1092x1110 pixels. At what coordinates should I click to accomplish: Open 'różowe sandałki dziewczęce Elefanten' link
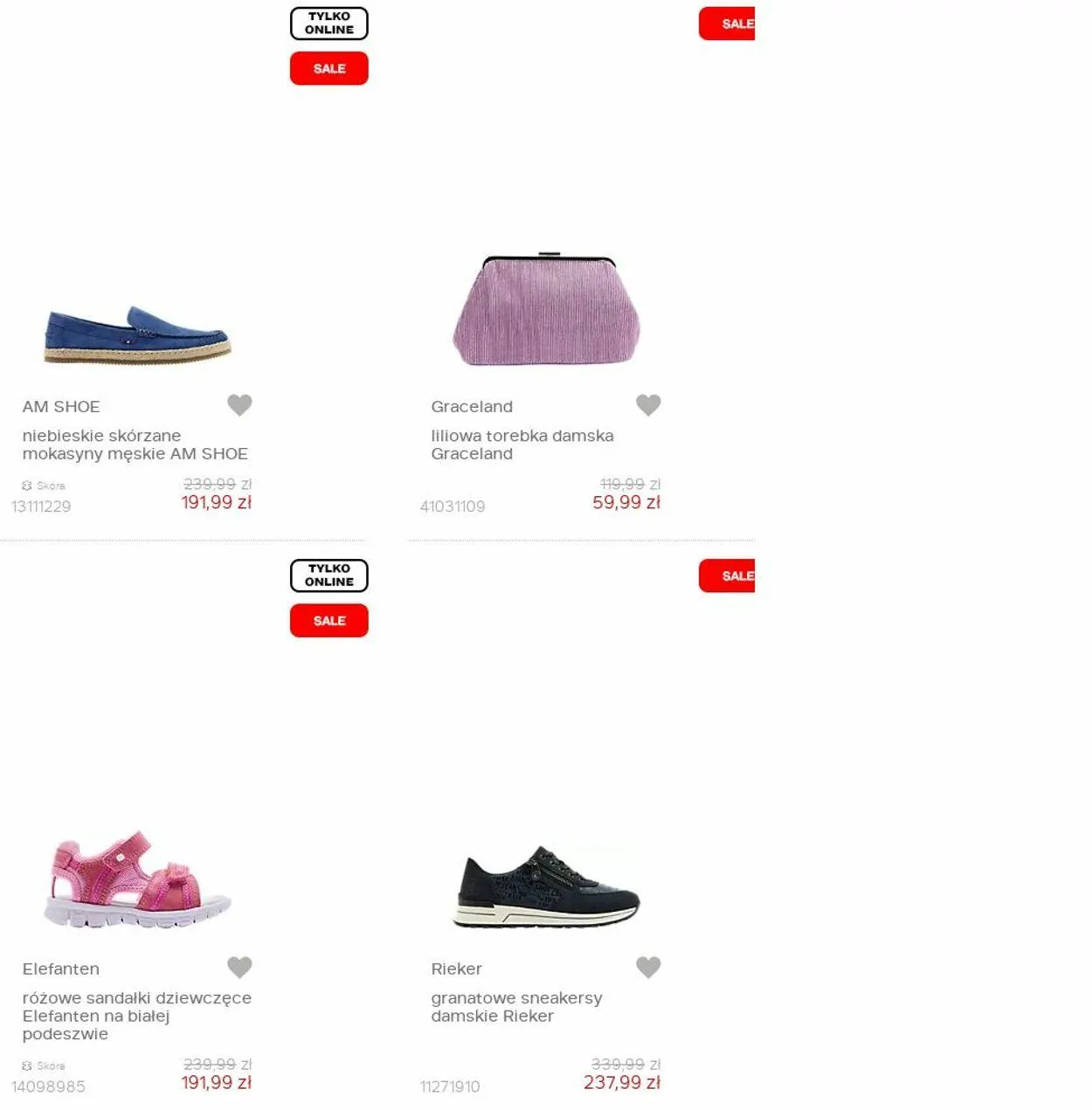(x=137, y=1016)
